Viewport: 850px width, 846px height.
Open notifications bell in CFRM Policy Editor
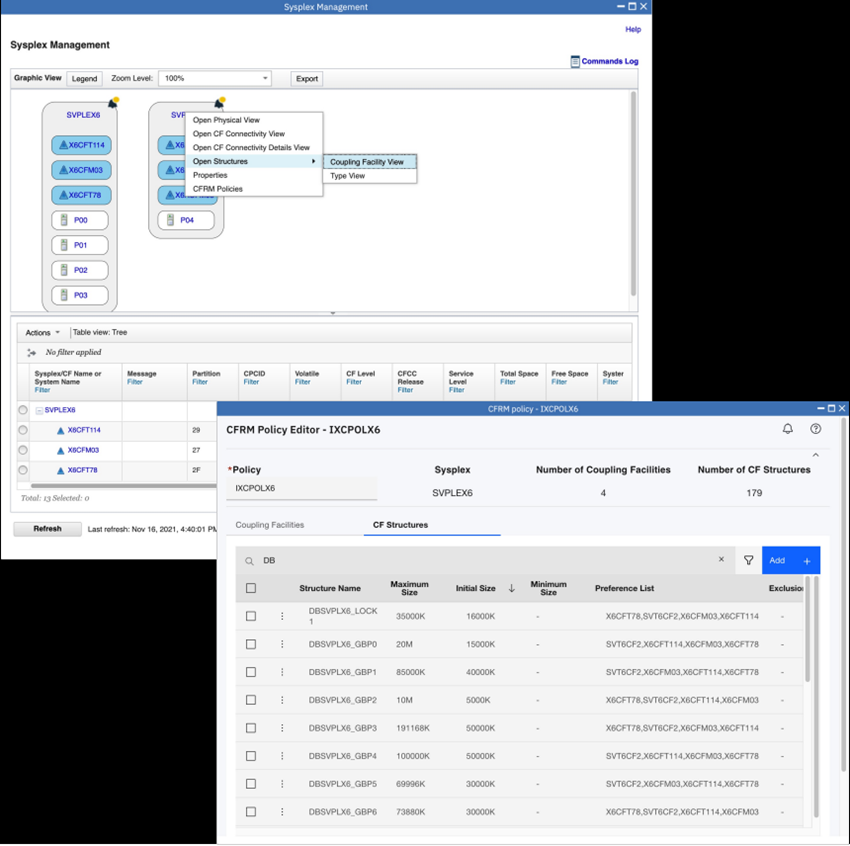(788, 429)
